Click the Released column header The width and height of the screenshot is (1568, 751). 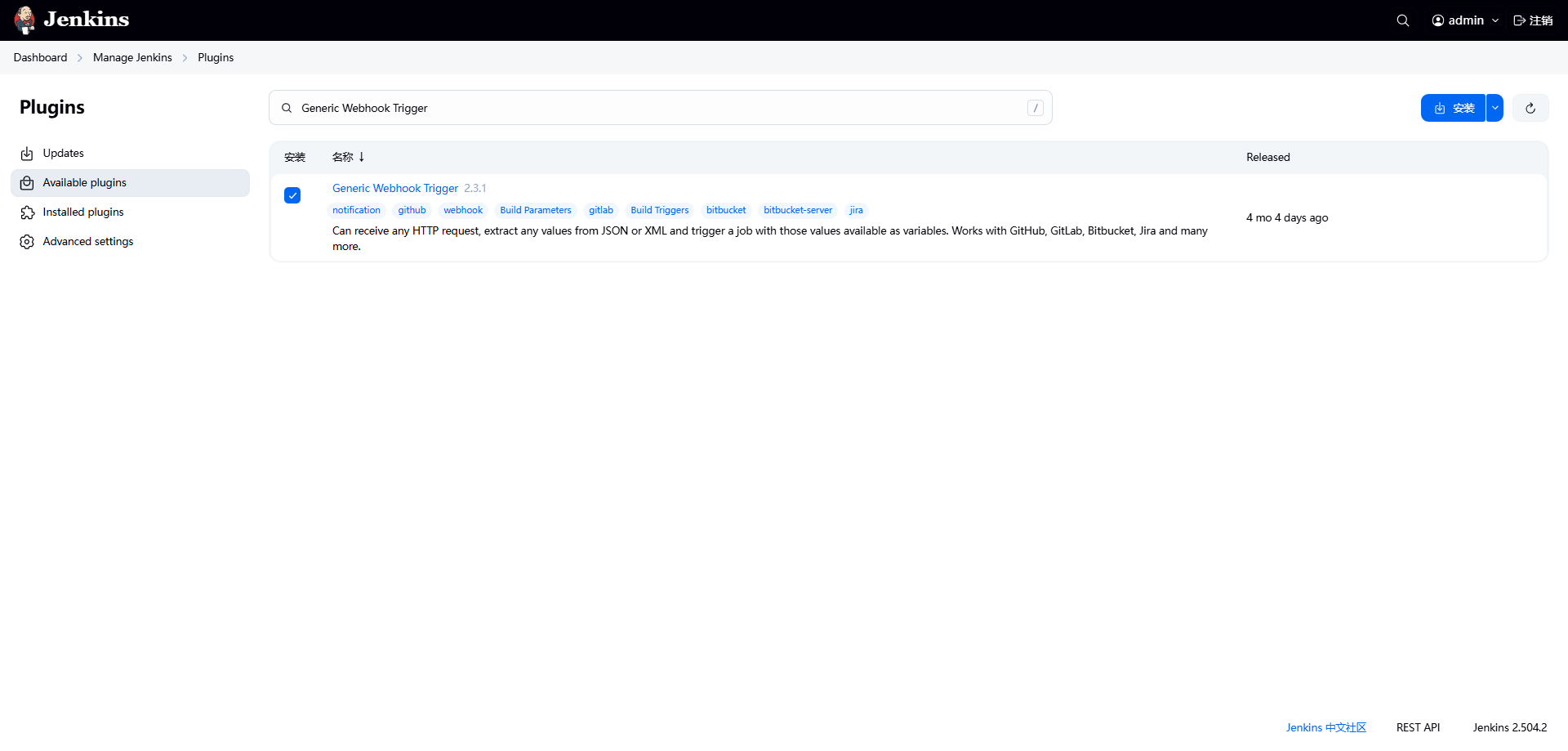click(1267, 157)
